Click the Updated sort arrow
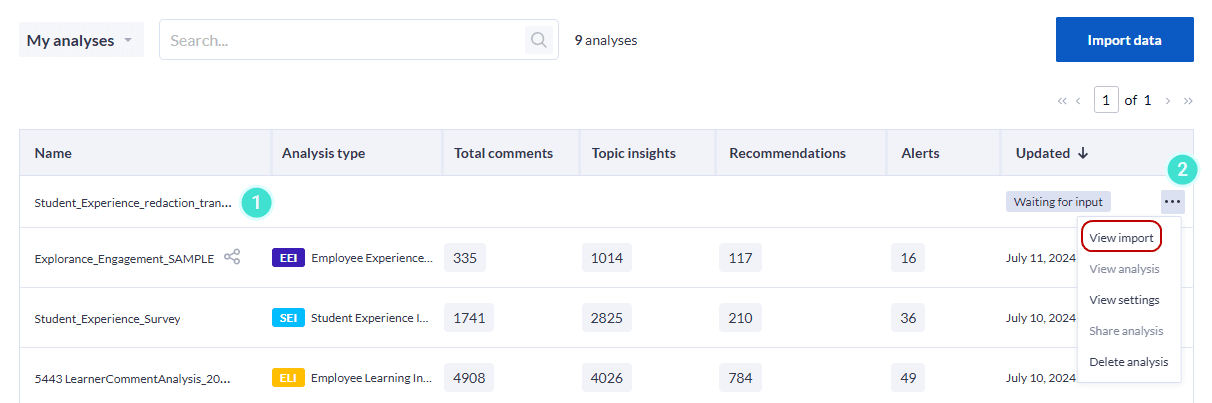The height and width of the screenshot is (403, 1212). point(1083,153)
